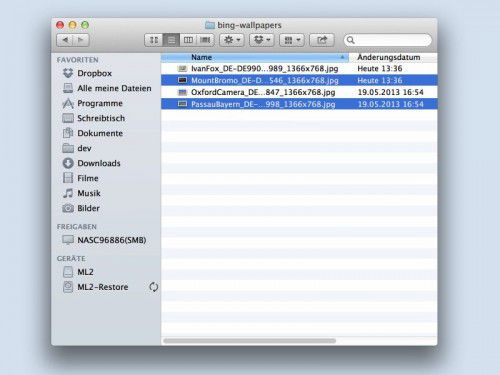This screenshot has height=375, width=500.
Task: Open Bilder in the sidebar
Action: pos(81,208)
